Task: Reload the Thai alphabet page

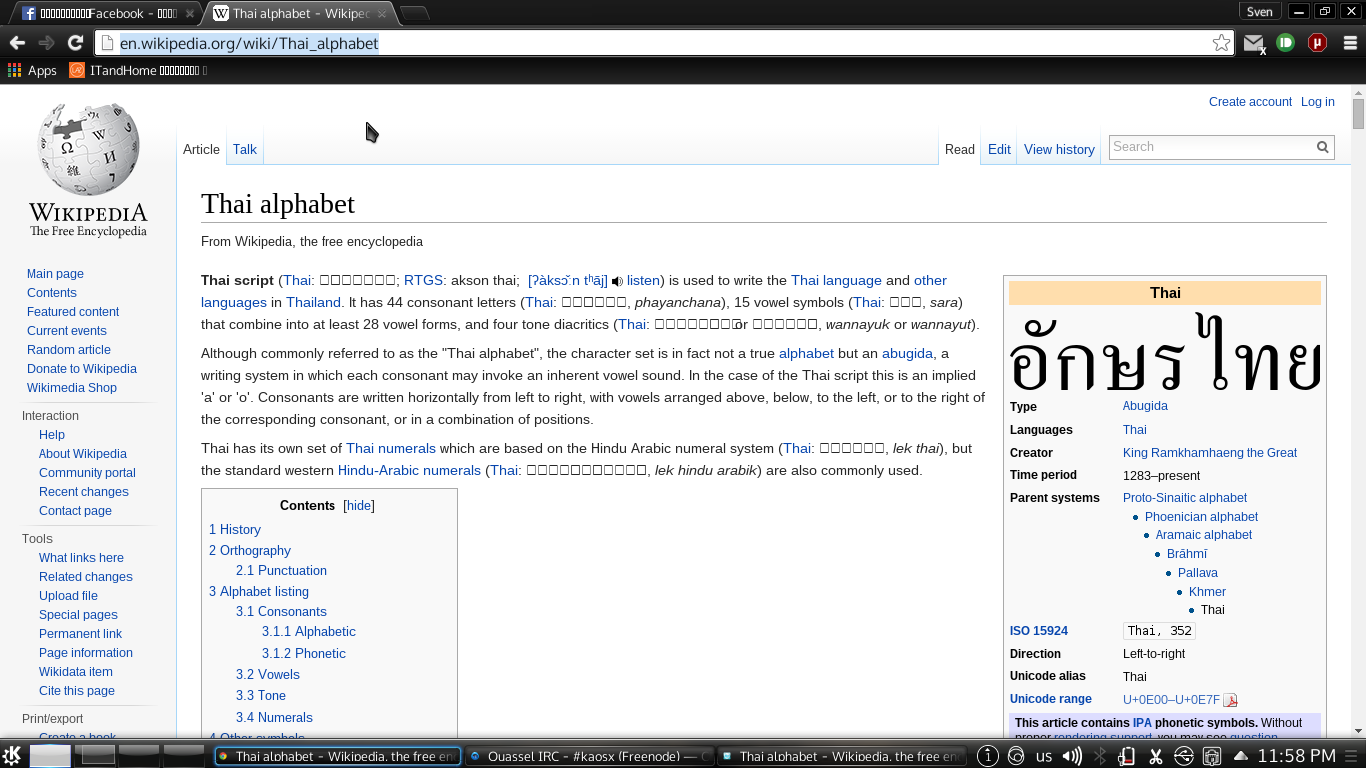Action: [75, 43]
